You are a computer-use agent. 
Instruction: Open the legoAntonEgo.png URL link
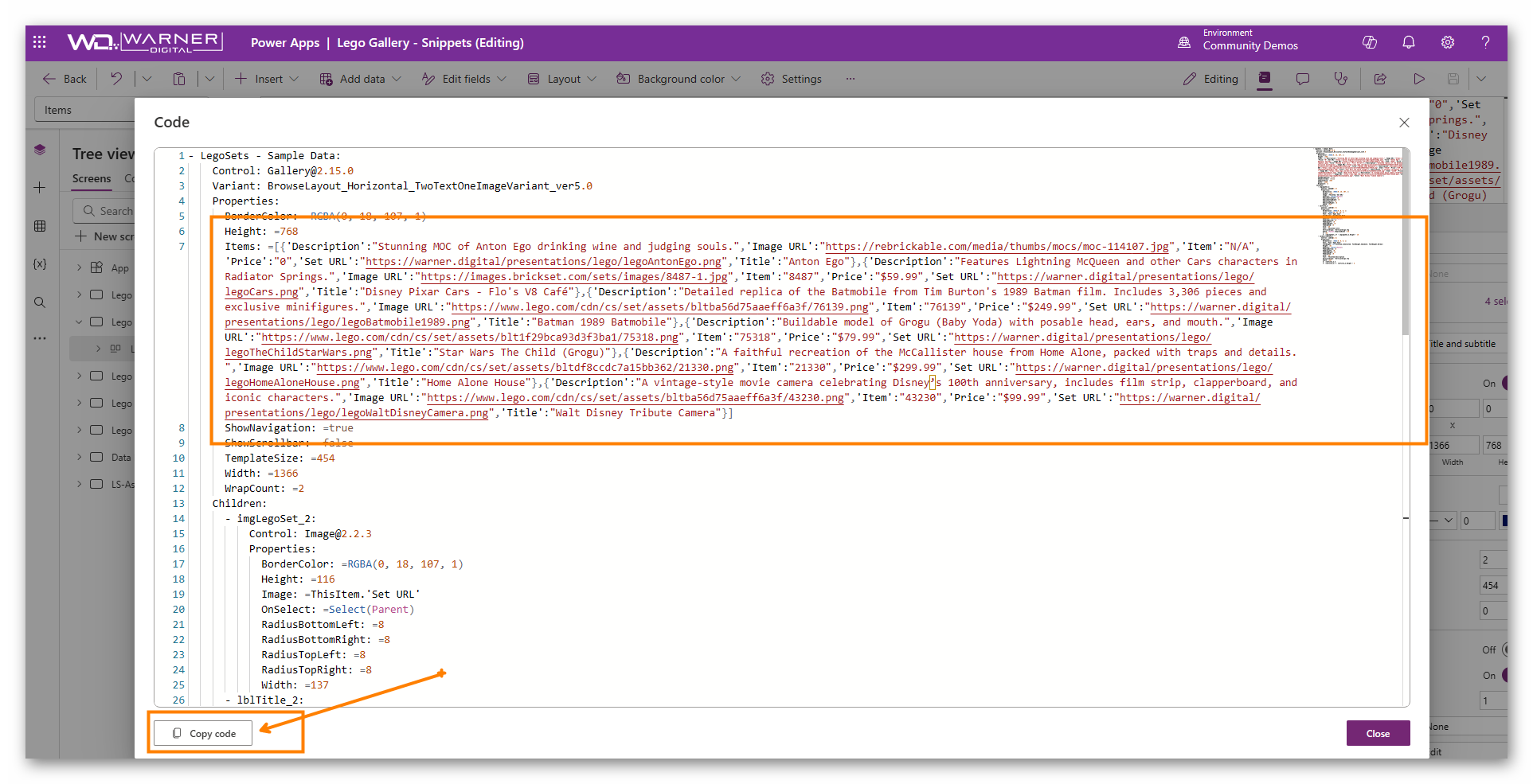coord(544,262)
